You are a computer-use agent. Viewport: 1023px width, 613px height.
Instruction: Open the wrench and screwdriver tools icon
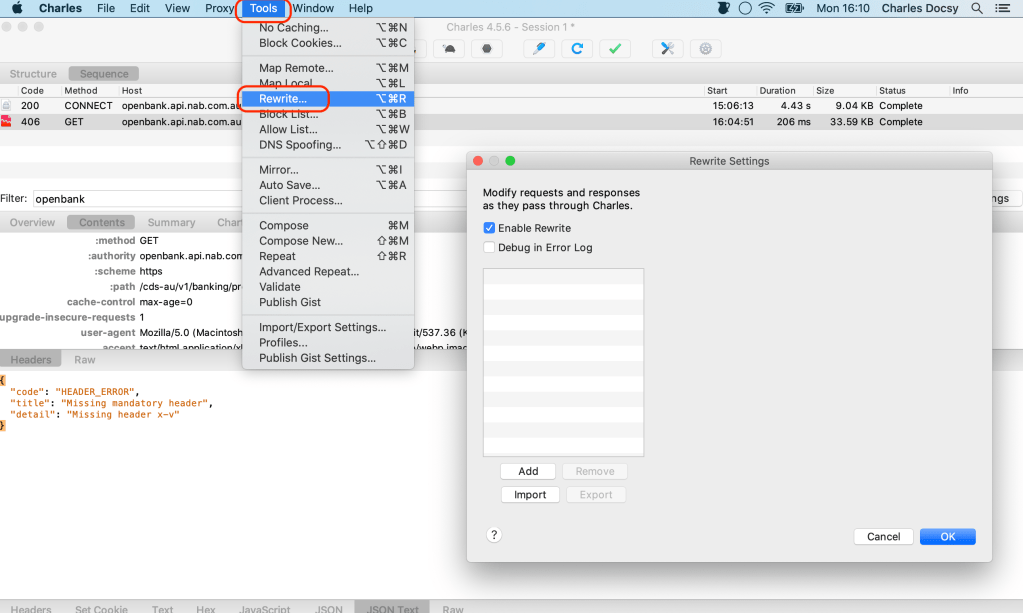click(667, 48)
